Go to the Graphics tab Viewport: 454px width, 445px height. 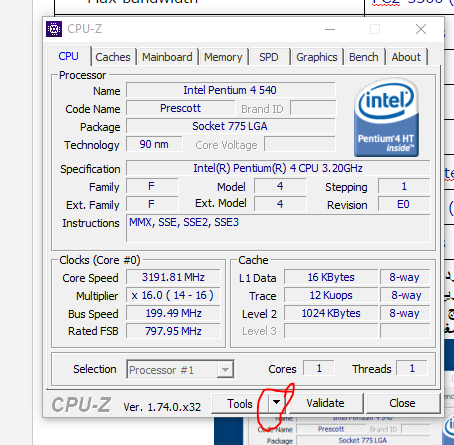(x=317, y=57)
